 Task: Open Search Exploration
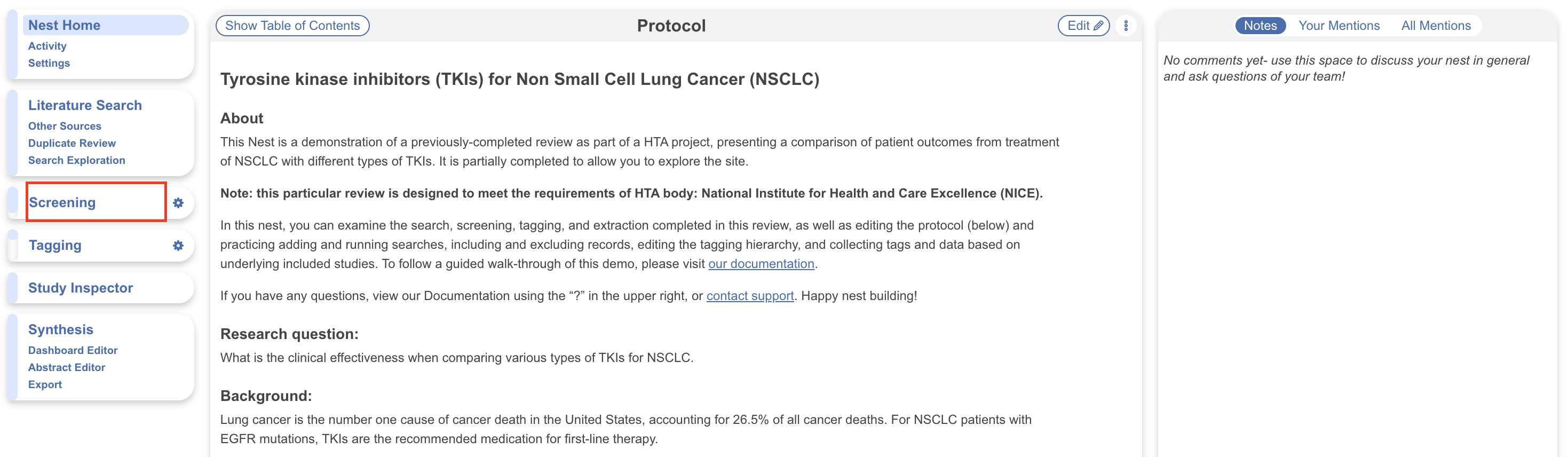77,160
